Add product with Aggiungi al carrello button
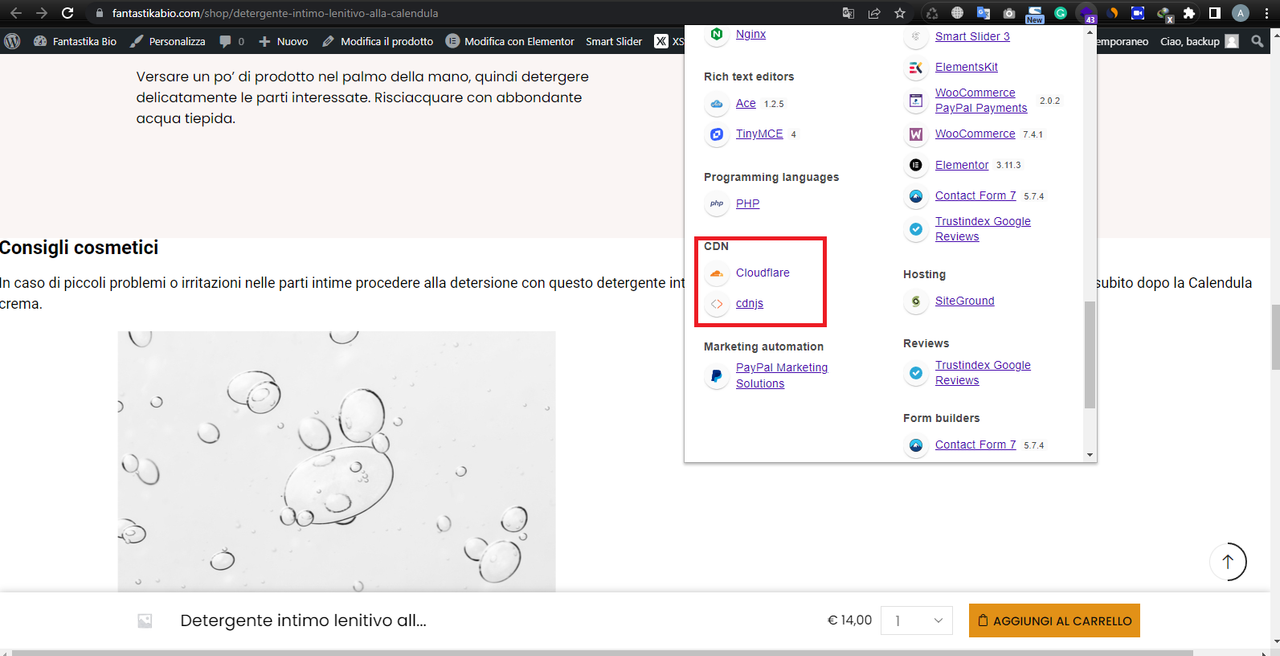 pyautogui.click(x=1054, y=621)
